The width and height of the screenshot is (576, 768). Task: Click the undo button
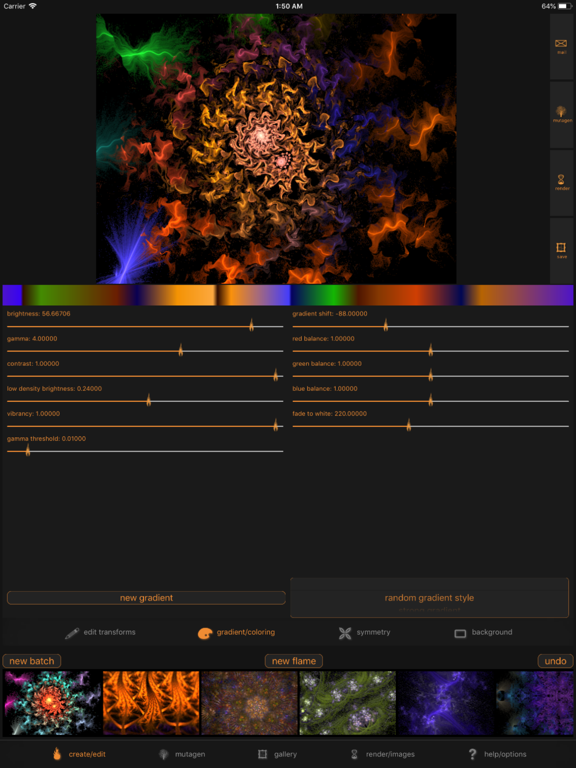pos(555,661)
